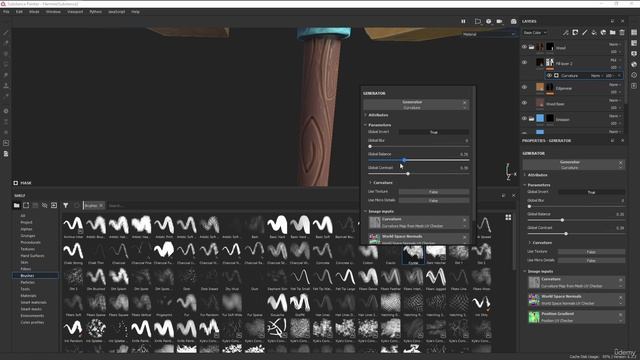Collapse Parameters in floating Generator popup
The image size is (640, 360).
(366, 125)
